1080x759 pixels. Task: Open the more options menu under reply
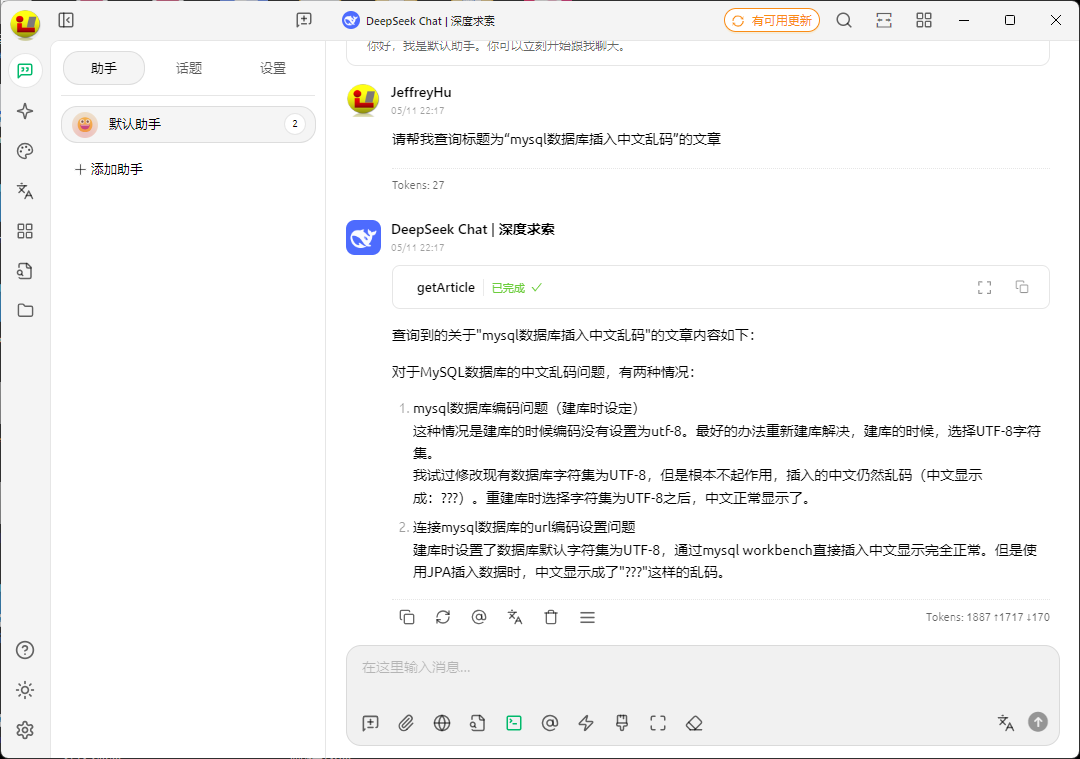point(588,617)
